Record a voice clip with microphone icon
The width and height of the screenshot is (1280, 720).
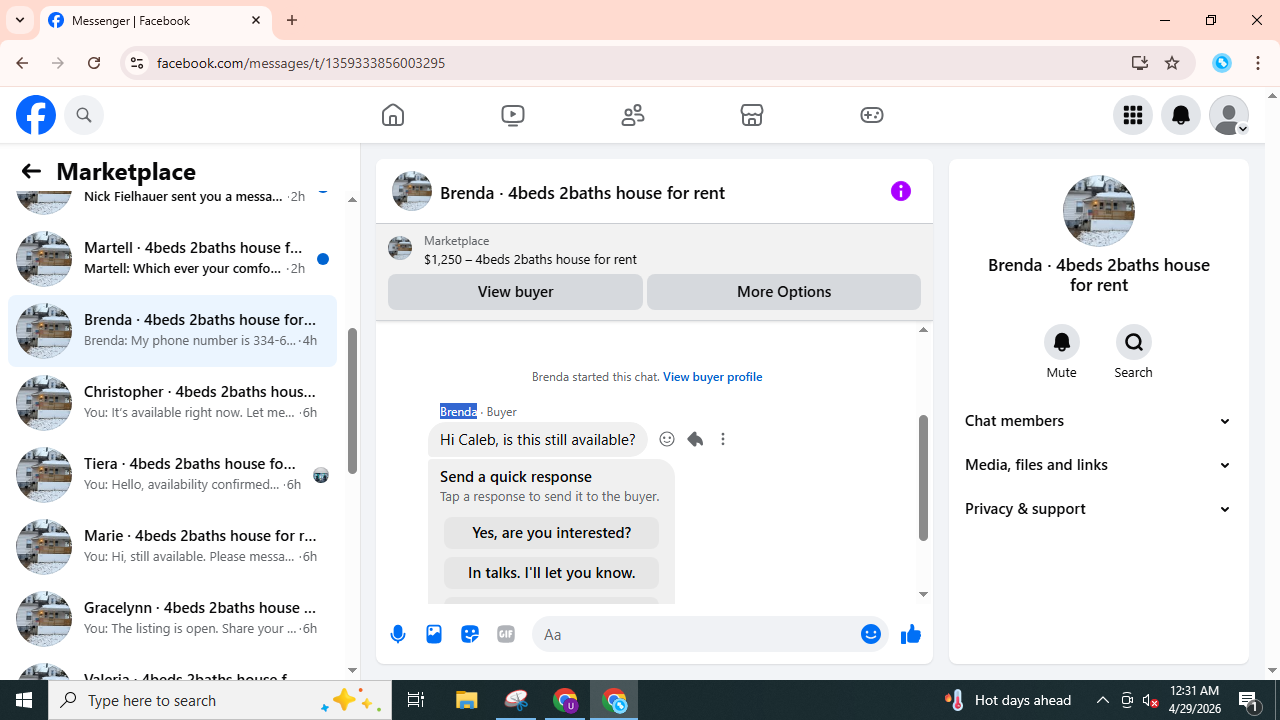click(398, 634)
